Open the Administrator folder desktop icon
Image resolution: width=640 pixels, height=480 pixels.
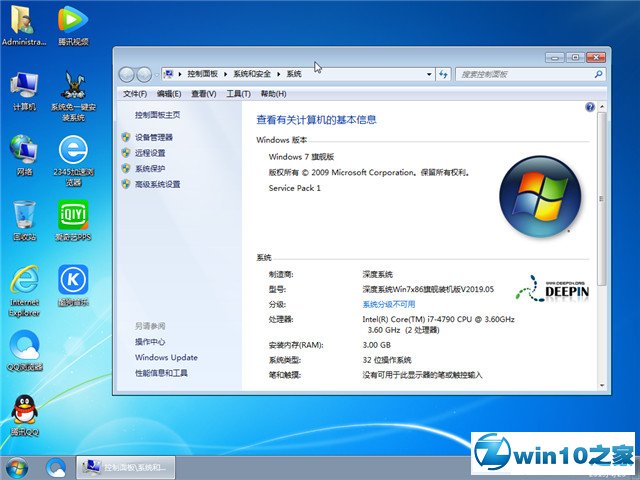[23, 25]
